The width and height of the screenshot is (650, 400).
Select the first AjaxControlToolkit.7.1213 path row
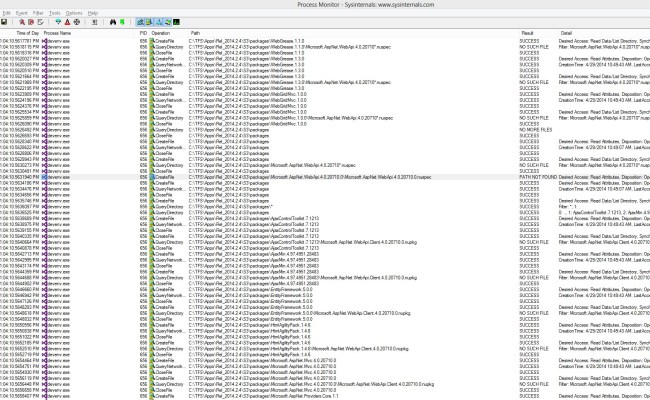tap(254, 218)
